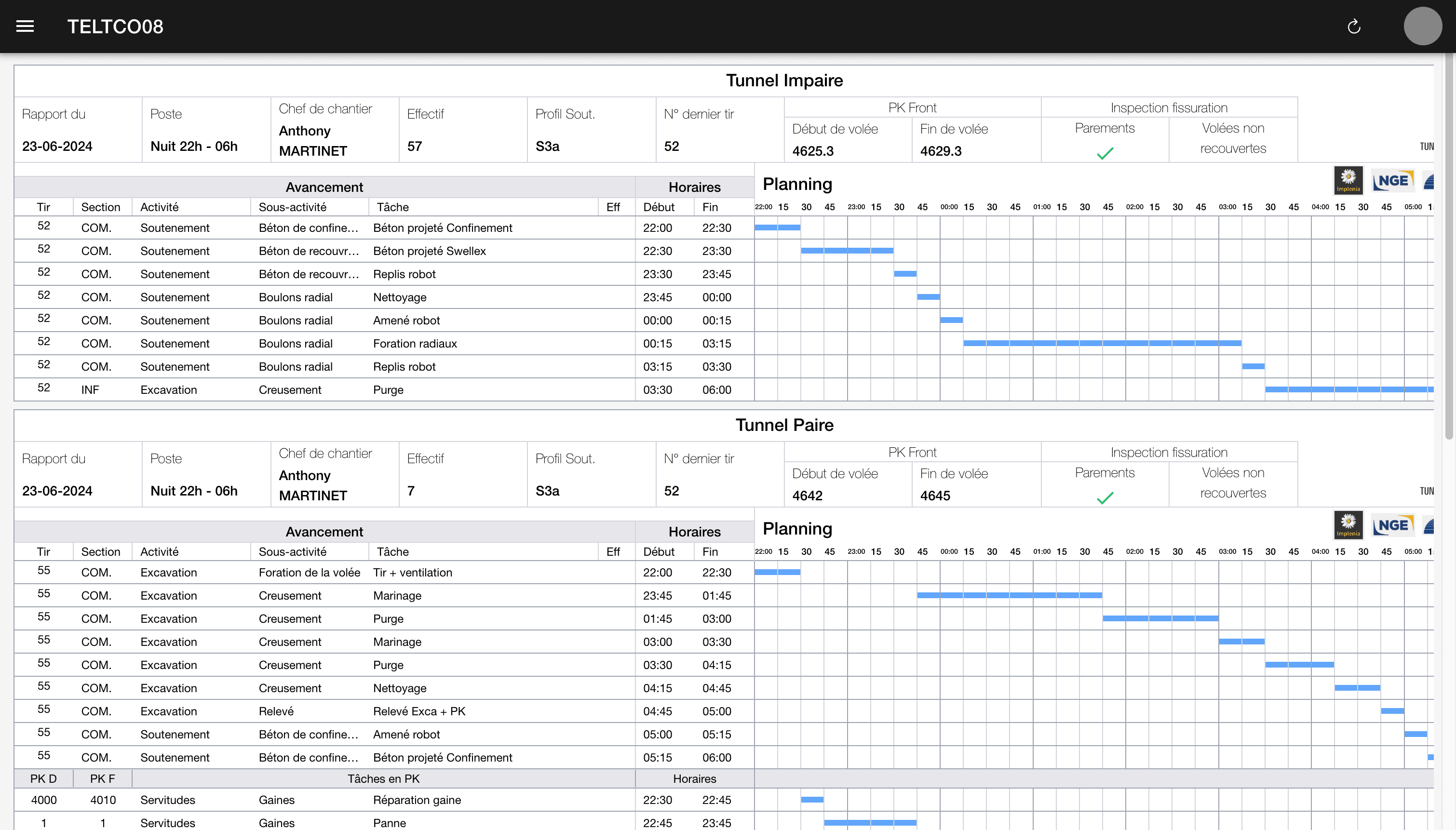Click the refresh icon in header
The height and width of the screenshot is (830, 1456).
coord(1354,26)
